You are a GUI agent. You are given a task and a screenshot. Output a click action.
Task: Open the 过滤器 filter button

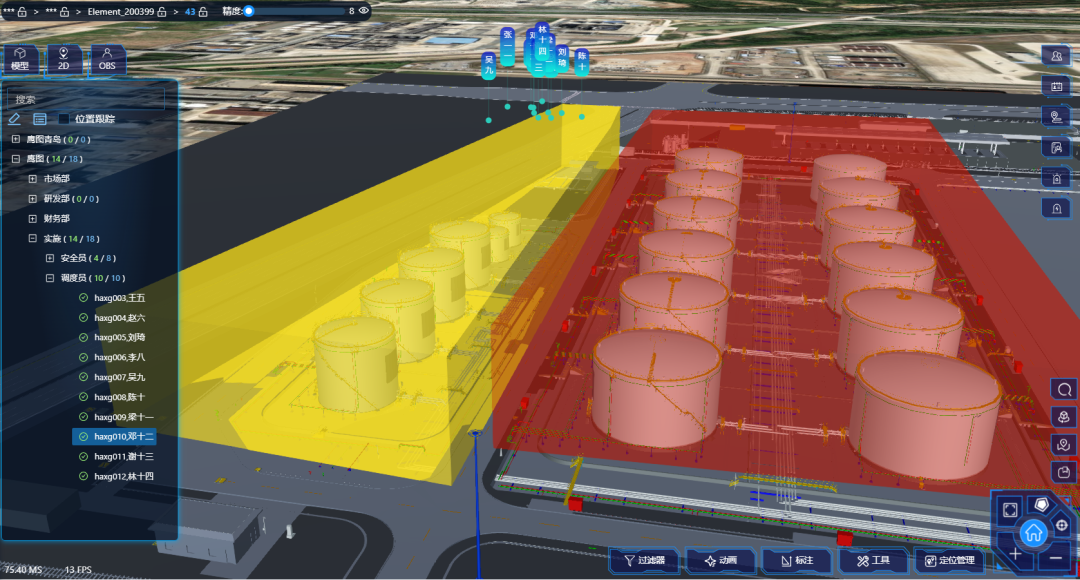coord(644,560)
